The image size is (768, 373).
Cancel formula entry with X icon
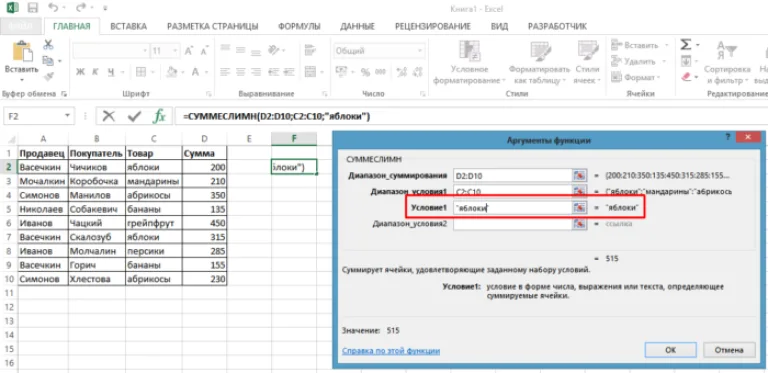(x=109, y=116)
